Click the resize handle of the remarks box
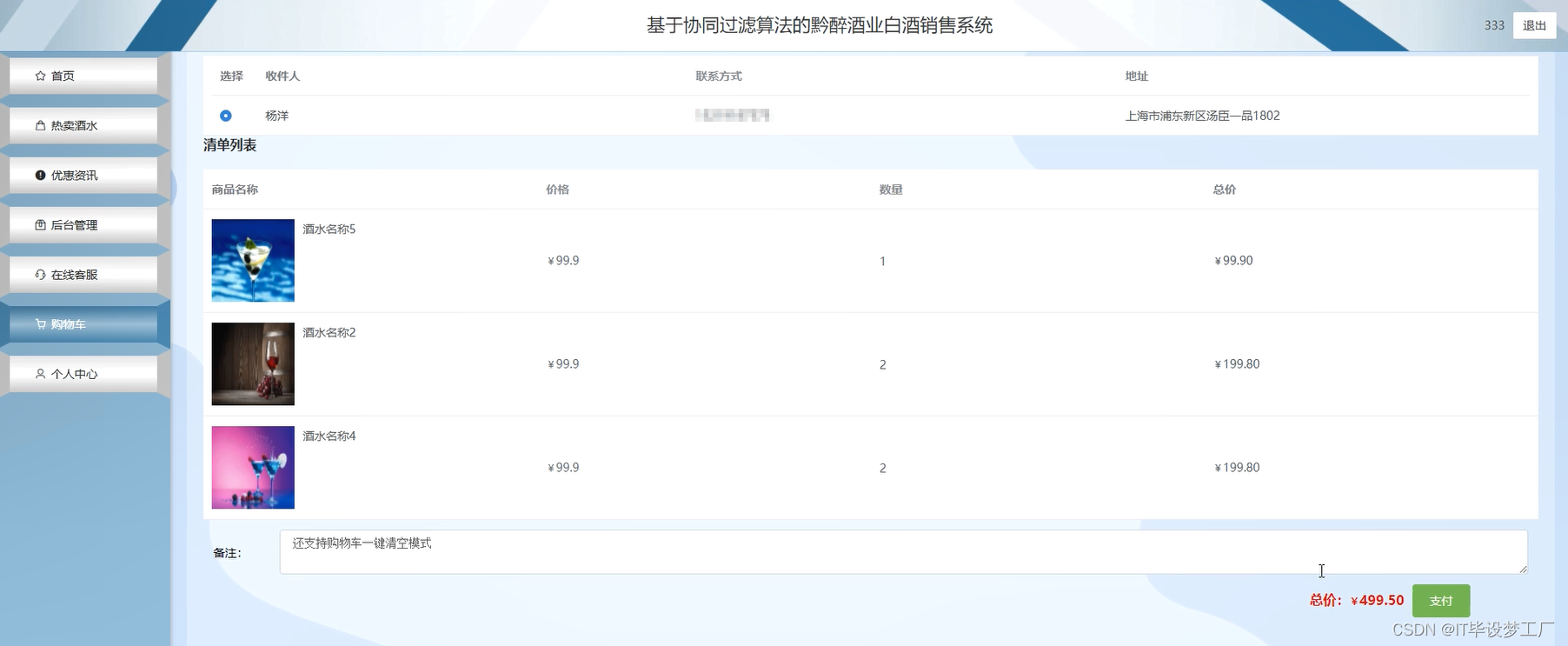Viewport: 1568px width, 646px height. coord(1522,569)
